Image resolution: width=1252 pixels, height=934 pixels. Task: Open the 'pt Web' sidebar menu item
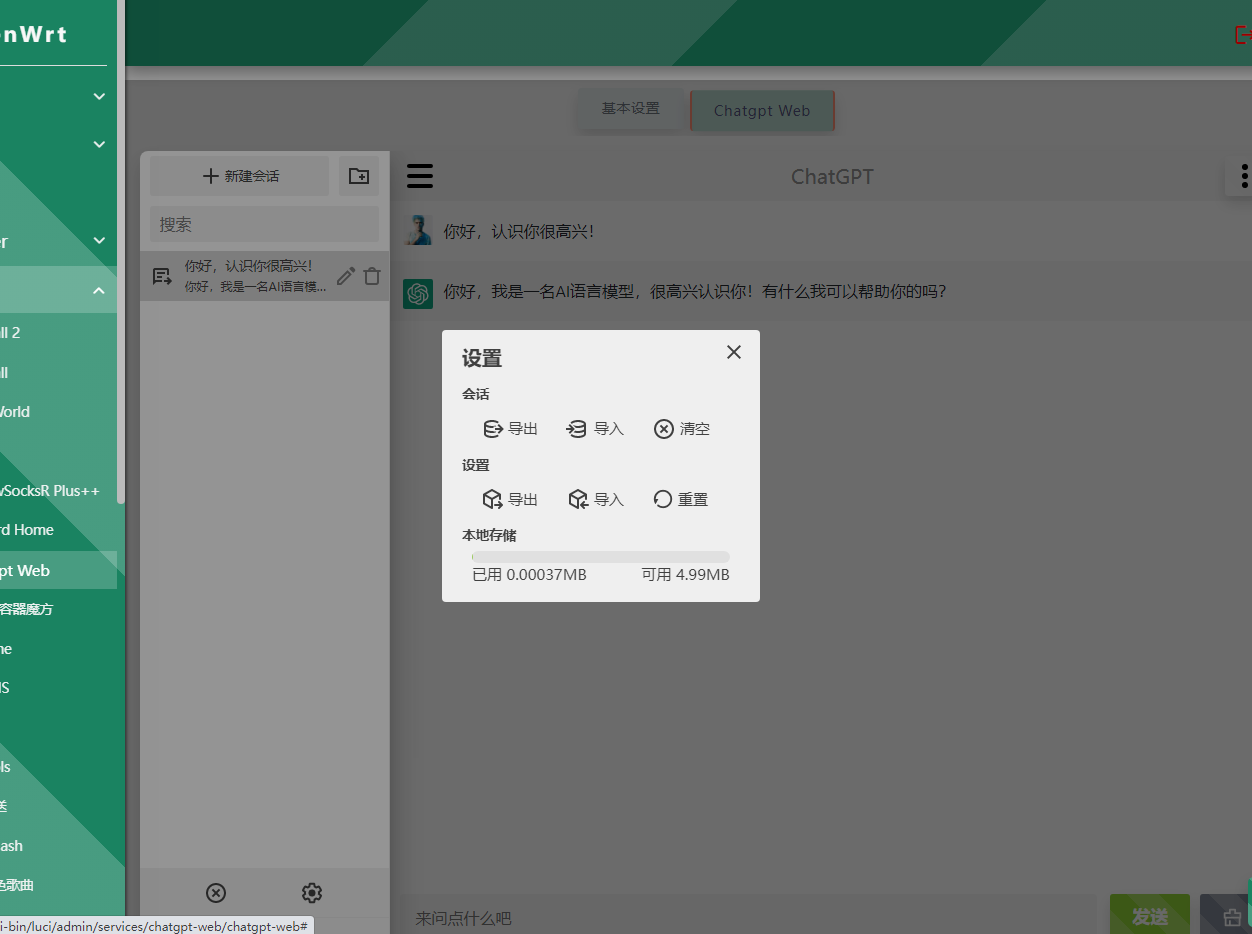(x=58, y=570)
